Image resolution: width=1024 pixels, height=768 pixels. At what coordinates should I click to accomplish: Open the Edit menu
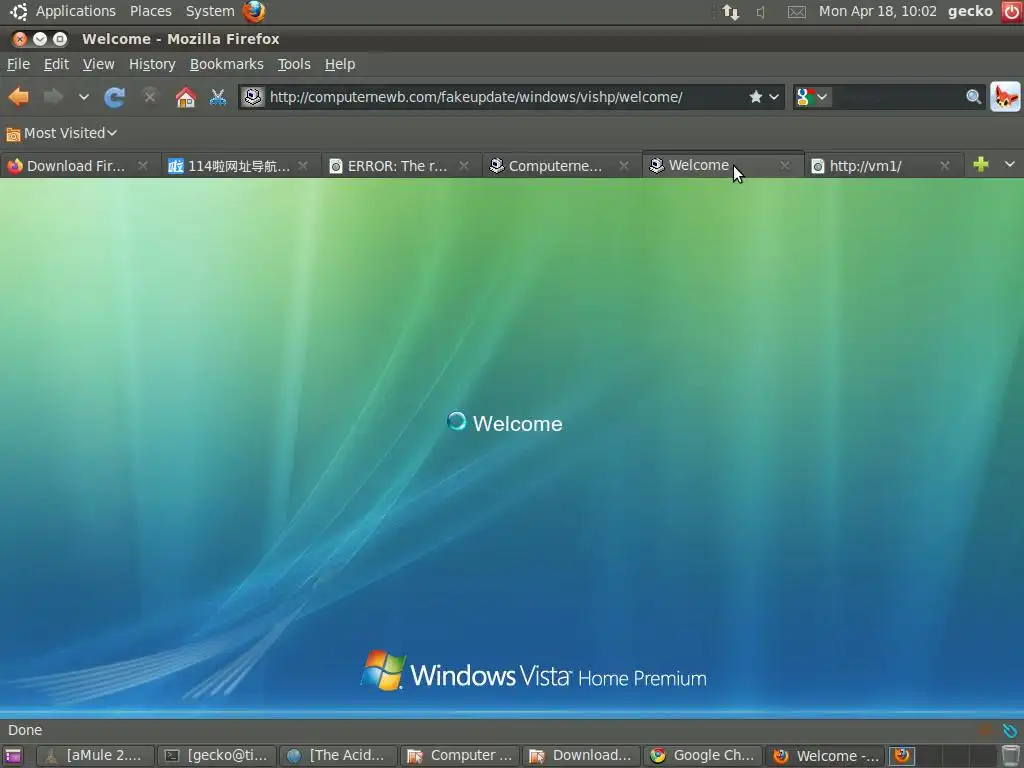click(x=56, y=64)
